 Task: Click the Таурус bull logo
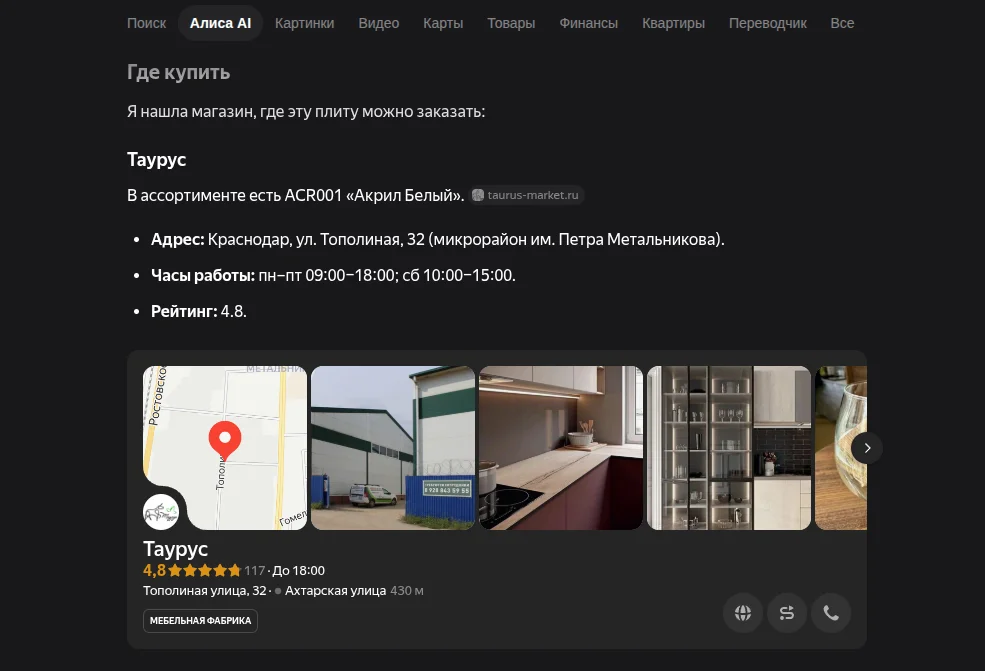161,512
